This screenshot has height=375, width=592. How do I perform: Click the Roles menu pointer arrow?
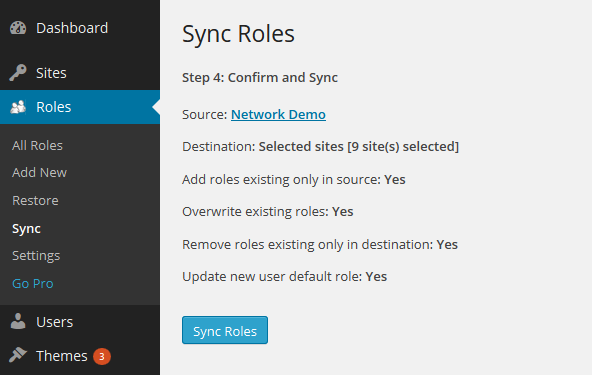pos(156,107)
